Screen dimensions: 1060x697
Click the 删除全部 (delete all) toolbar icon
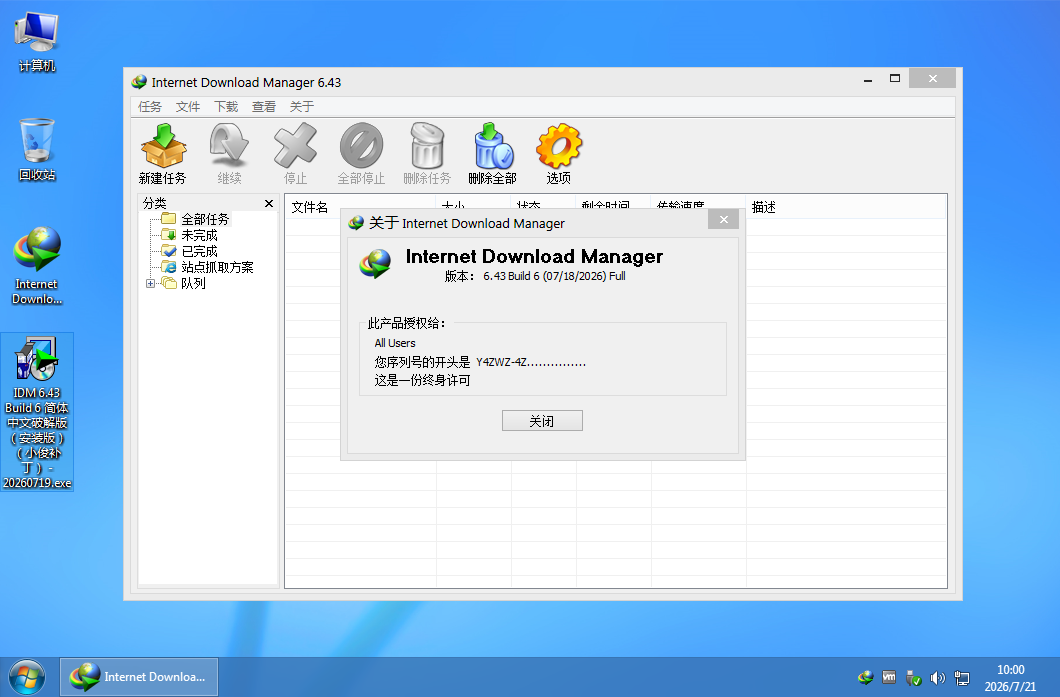tap(492, 153)
